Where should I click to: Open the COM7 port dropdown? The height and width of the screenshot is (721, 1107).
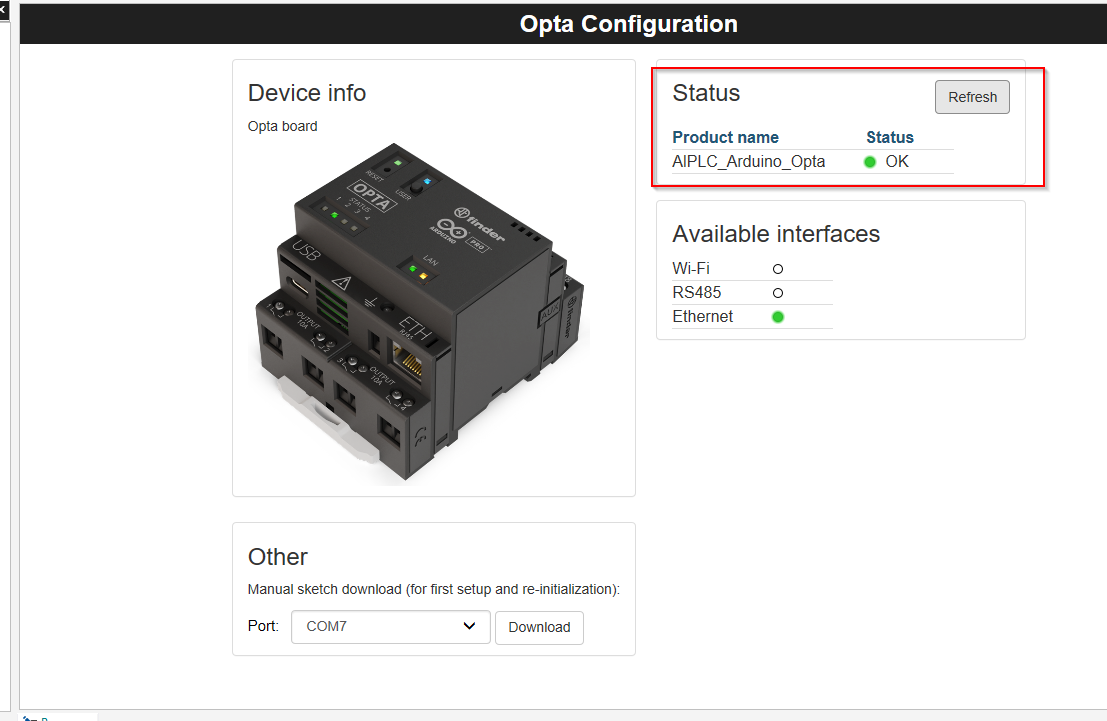pos(390,626)
